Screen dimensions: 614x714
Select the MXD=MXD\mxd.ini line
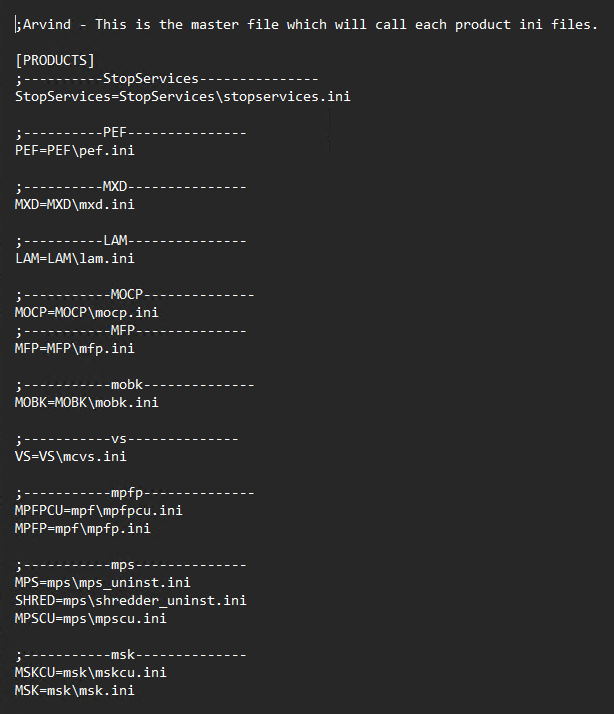click(74, 204)
